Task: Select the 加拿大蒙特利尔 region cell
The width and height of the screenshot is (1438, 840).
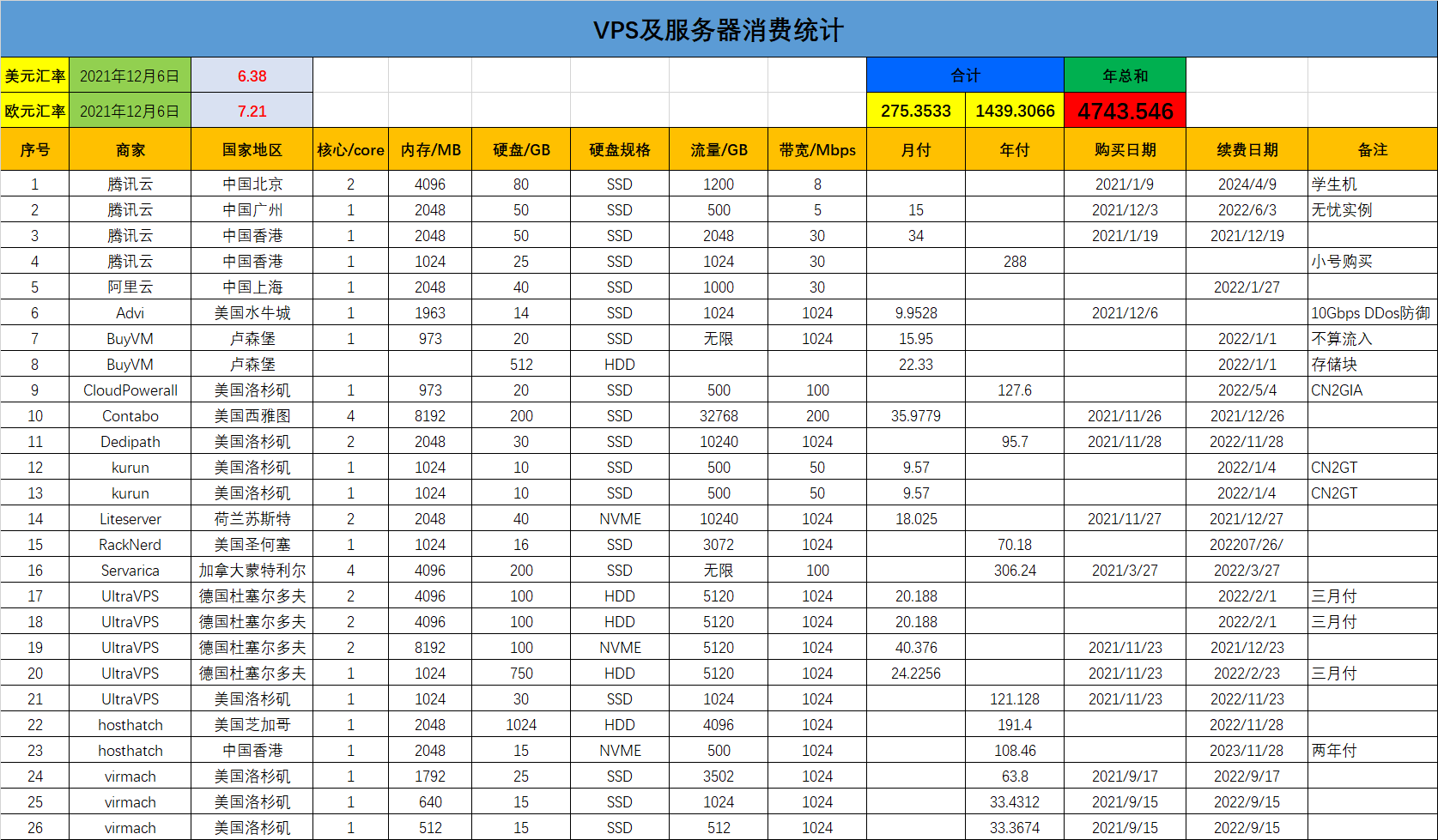Action: pos(252,570)
